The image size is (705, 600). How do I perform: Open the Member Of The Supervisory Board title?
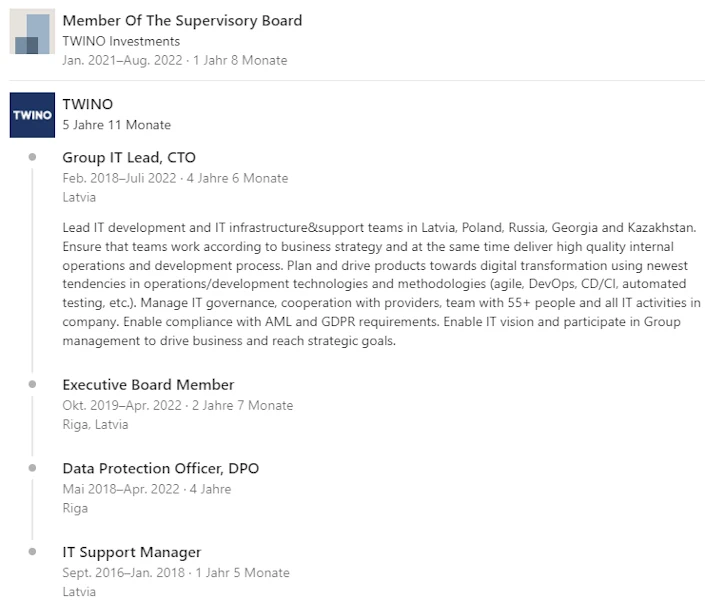pyautogui.click(x=182, y=20)
